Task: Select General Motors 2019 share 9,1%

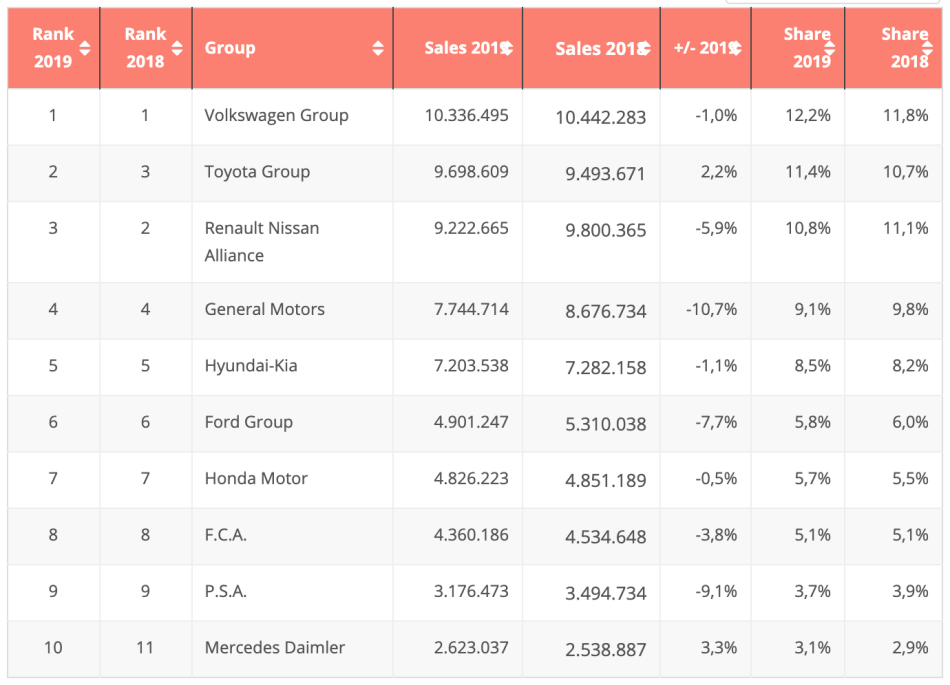Action: click(x=812, y=309)
